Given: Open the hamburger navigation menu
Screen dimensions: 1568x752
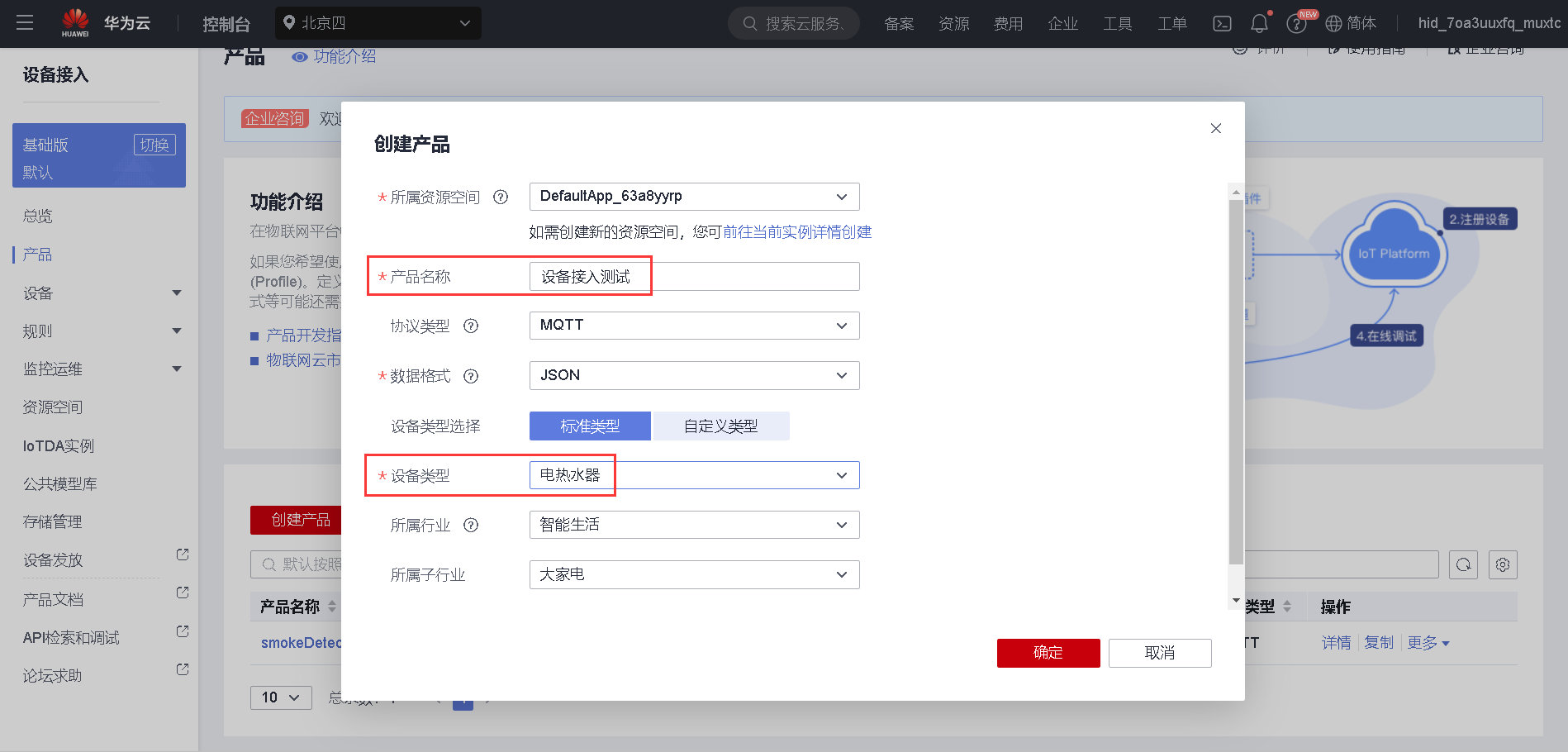Looking at the screenshot, I should pyautogui.click(x=25, y=23).
